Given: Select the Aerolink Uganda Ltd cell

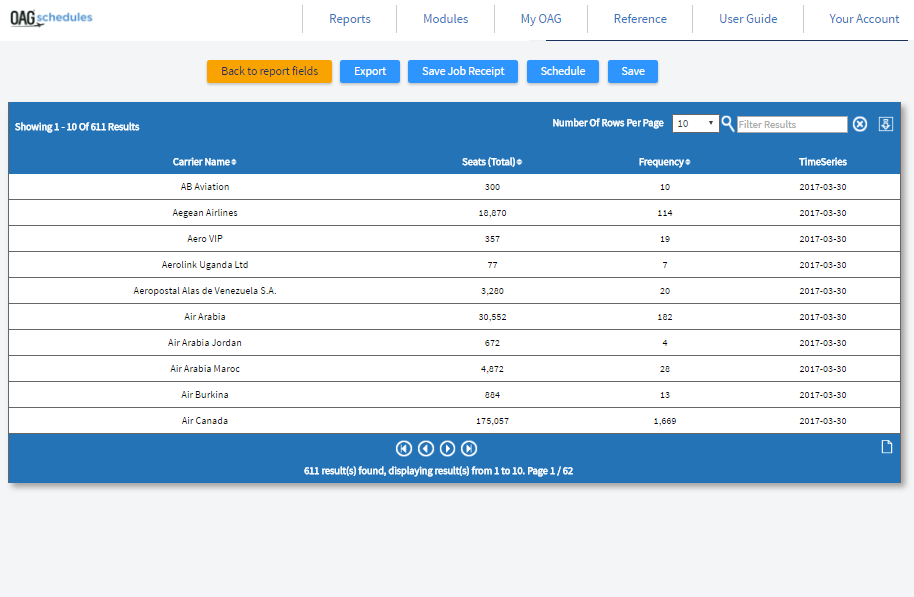Looking at the screenshot, I should click(205, 265).
